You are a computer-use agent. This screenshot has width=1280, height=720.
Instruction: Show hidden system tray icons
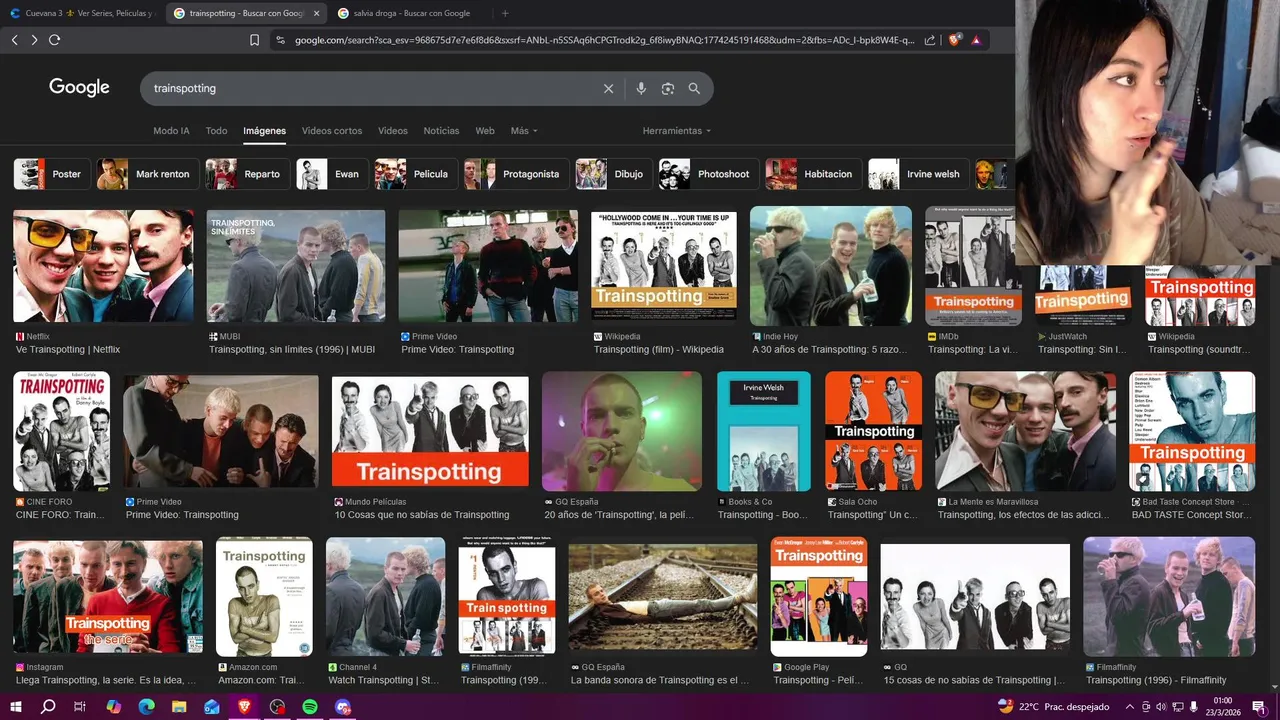tap(1131, 706)
